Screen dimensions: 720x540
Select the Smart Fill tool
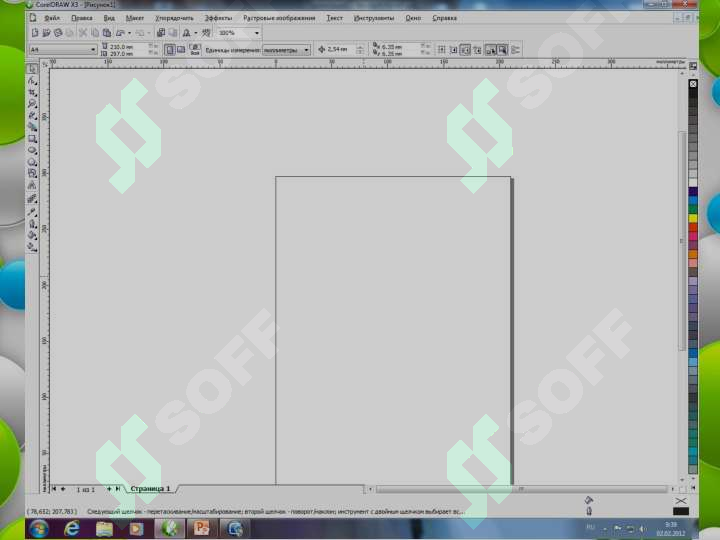(32, 127)
